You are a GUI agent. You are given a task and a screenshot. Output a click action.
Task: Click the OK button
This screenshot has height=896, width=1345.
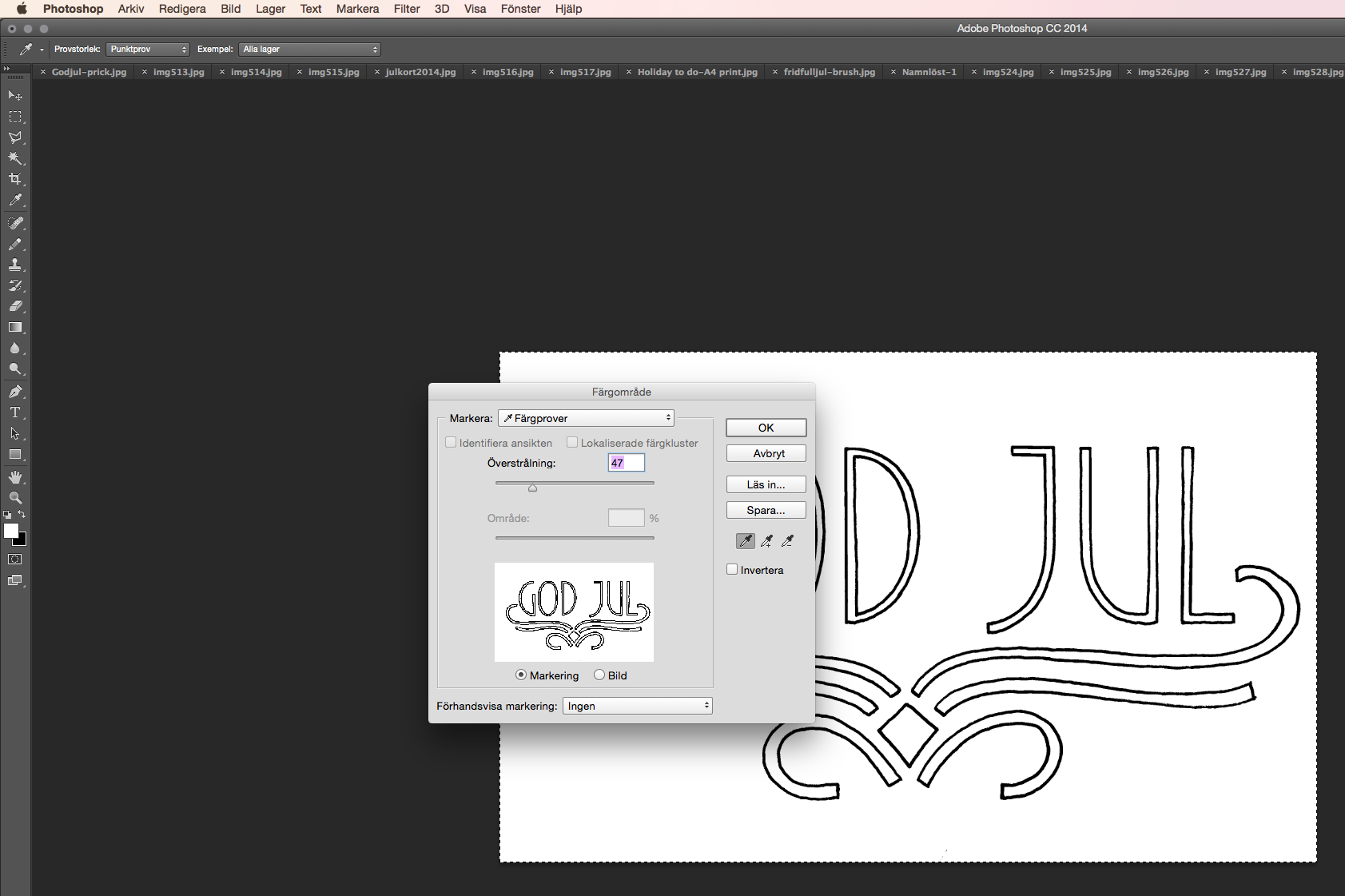[x=766, y=428]
